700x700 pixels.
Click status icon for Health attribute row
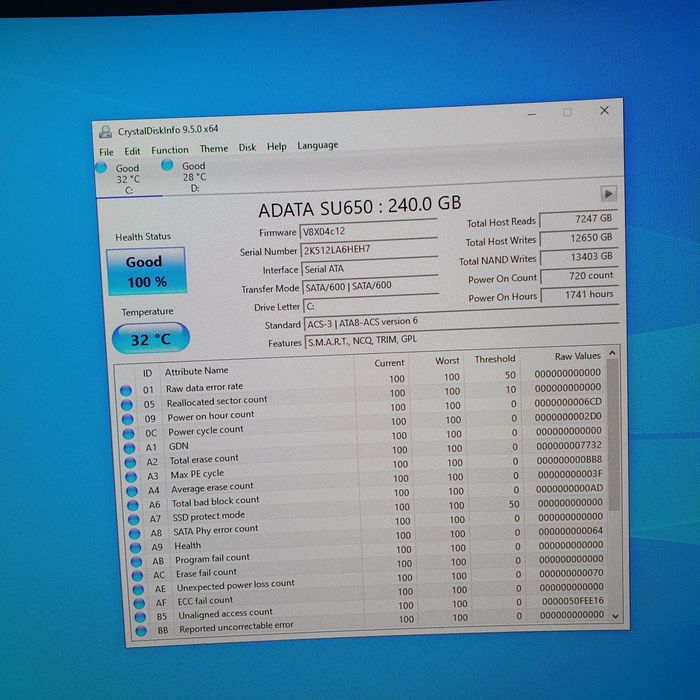click(136, 547)
